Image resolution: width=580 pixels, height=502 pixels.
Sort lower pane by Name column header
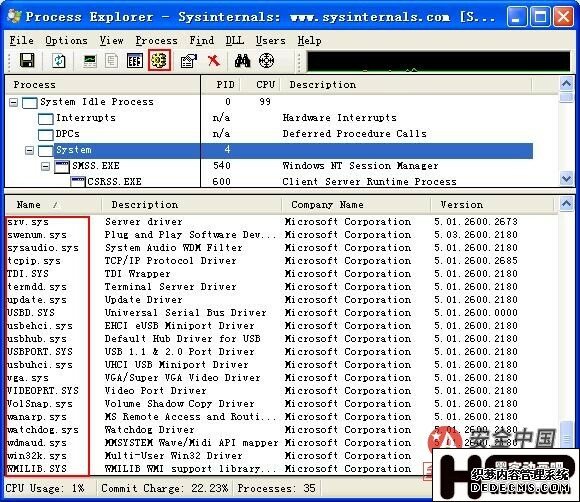coord(53,205)
